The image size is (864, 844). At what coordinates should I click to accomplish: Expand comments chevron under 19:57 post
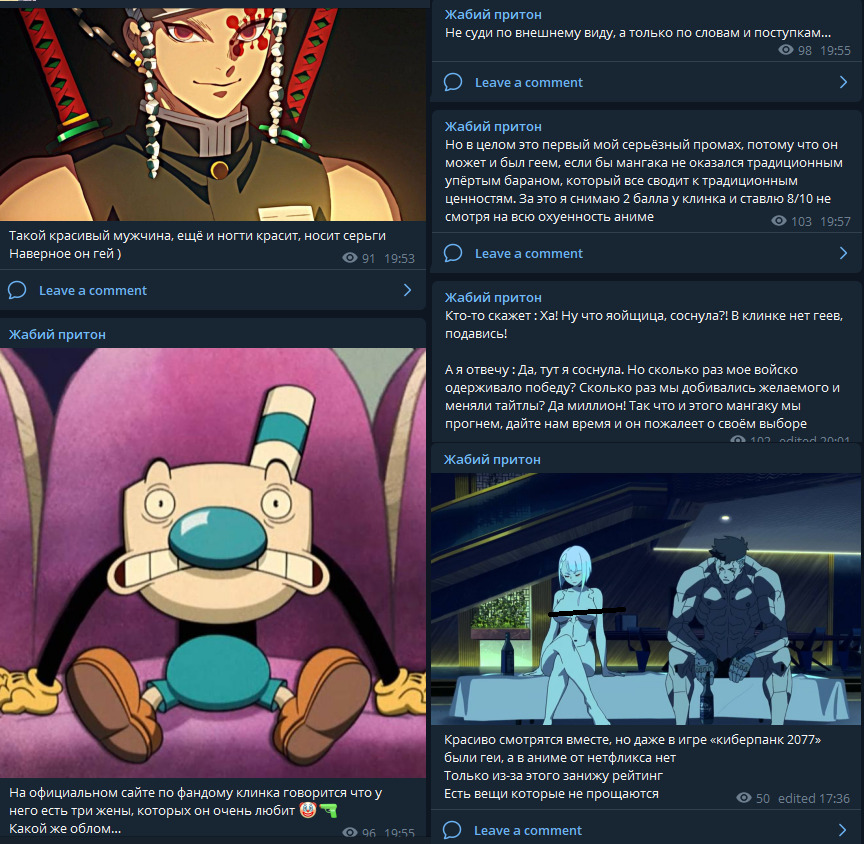tap(843, 253)
